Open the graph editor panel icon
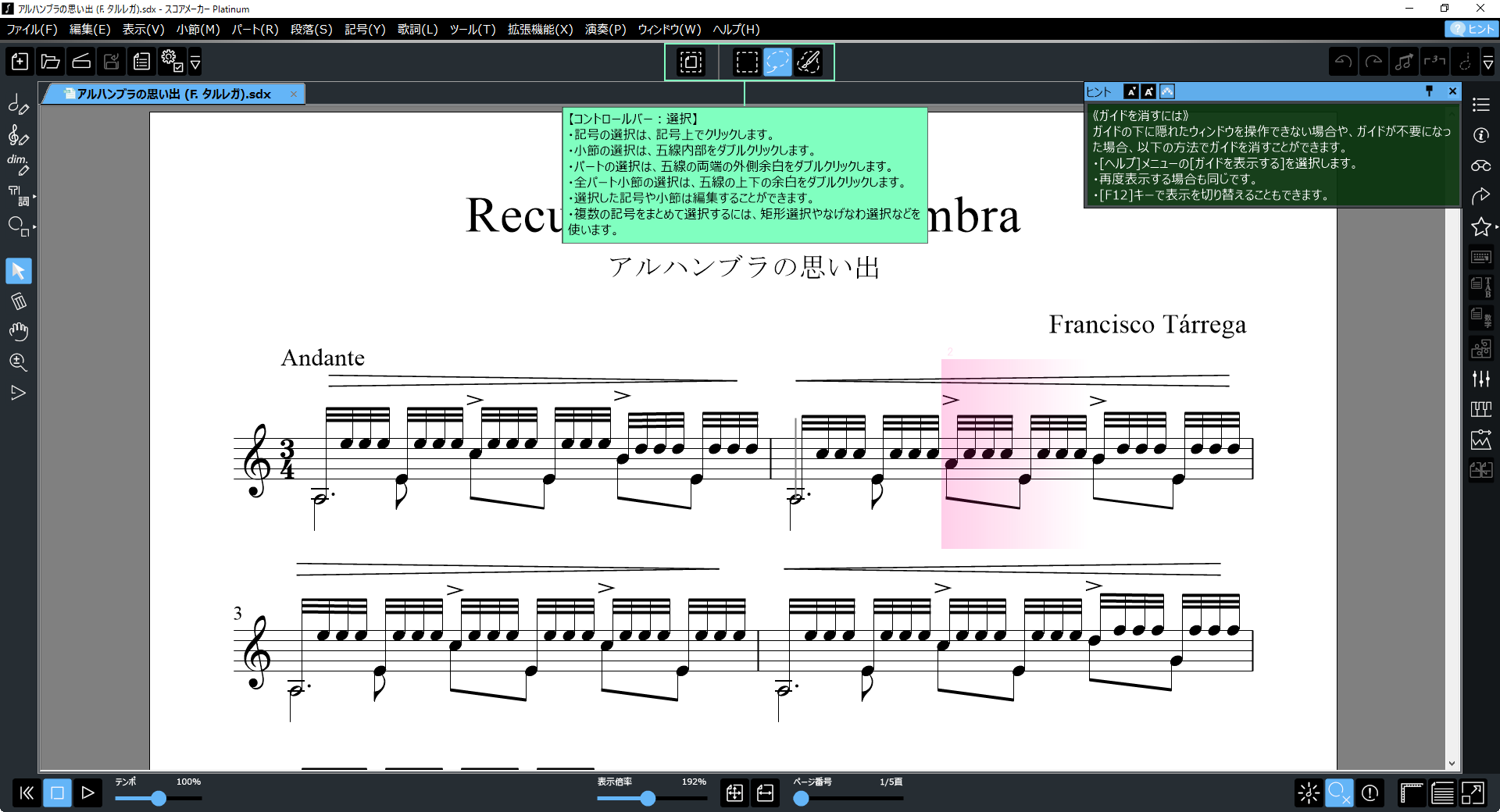The height and width of the screenshot is (812, 1500). point(1481,440)
